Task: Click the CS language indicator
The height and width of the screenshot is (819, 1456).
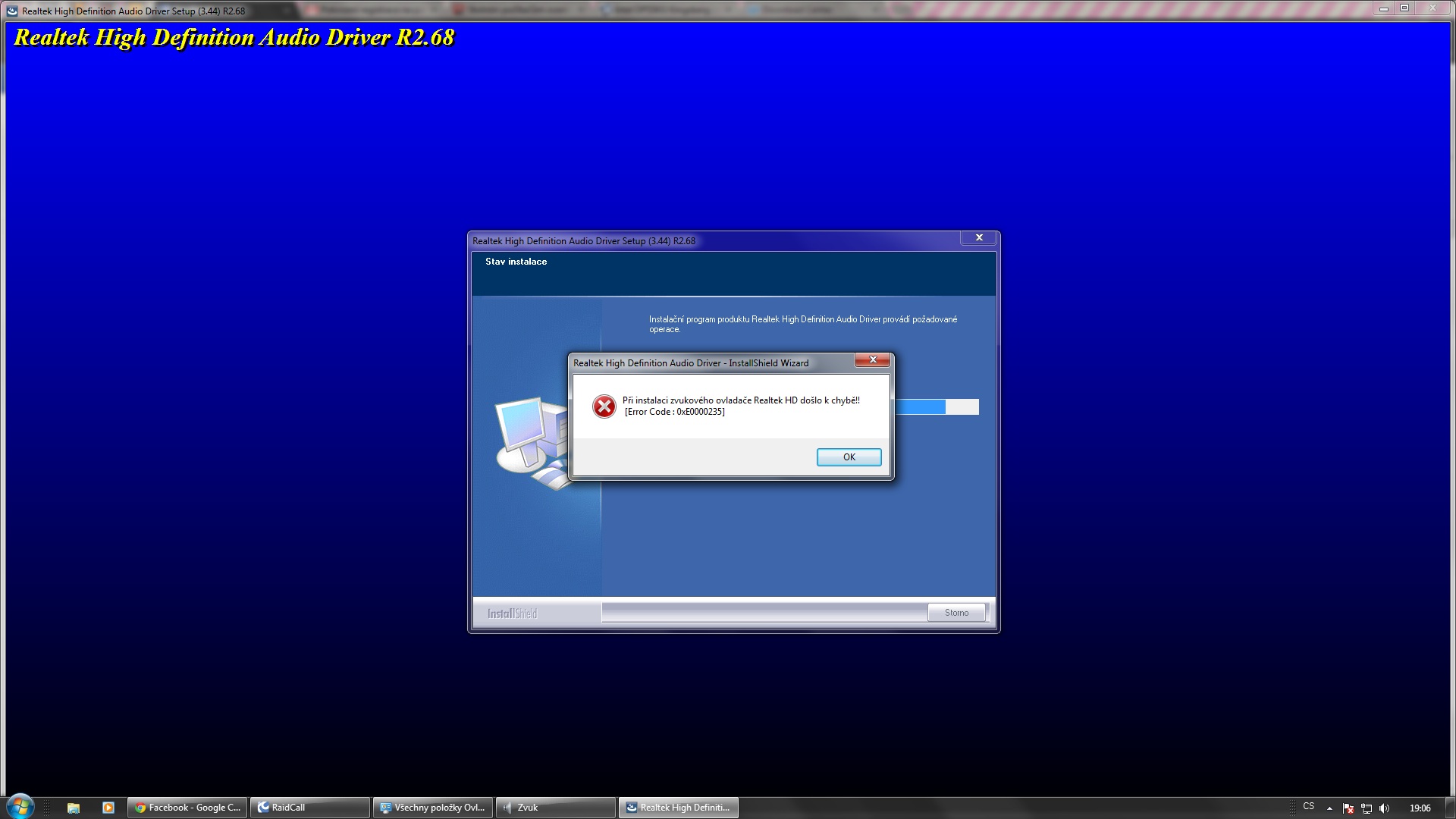Action: (x=1308, y=807)
